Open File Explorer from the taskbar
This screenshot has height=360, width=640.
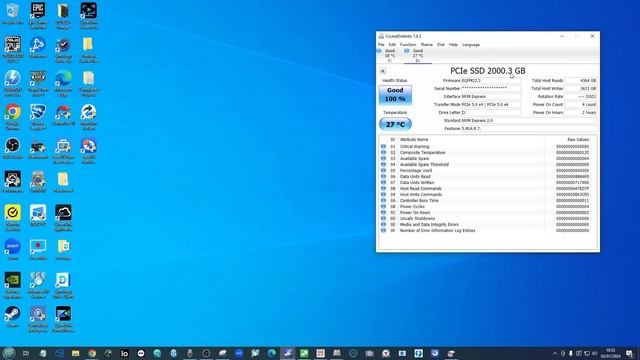point(76,353)
